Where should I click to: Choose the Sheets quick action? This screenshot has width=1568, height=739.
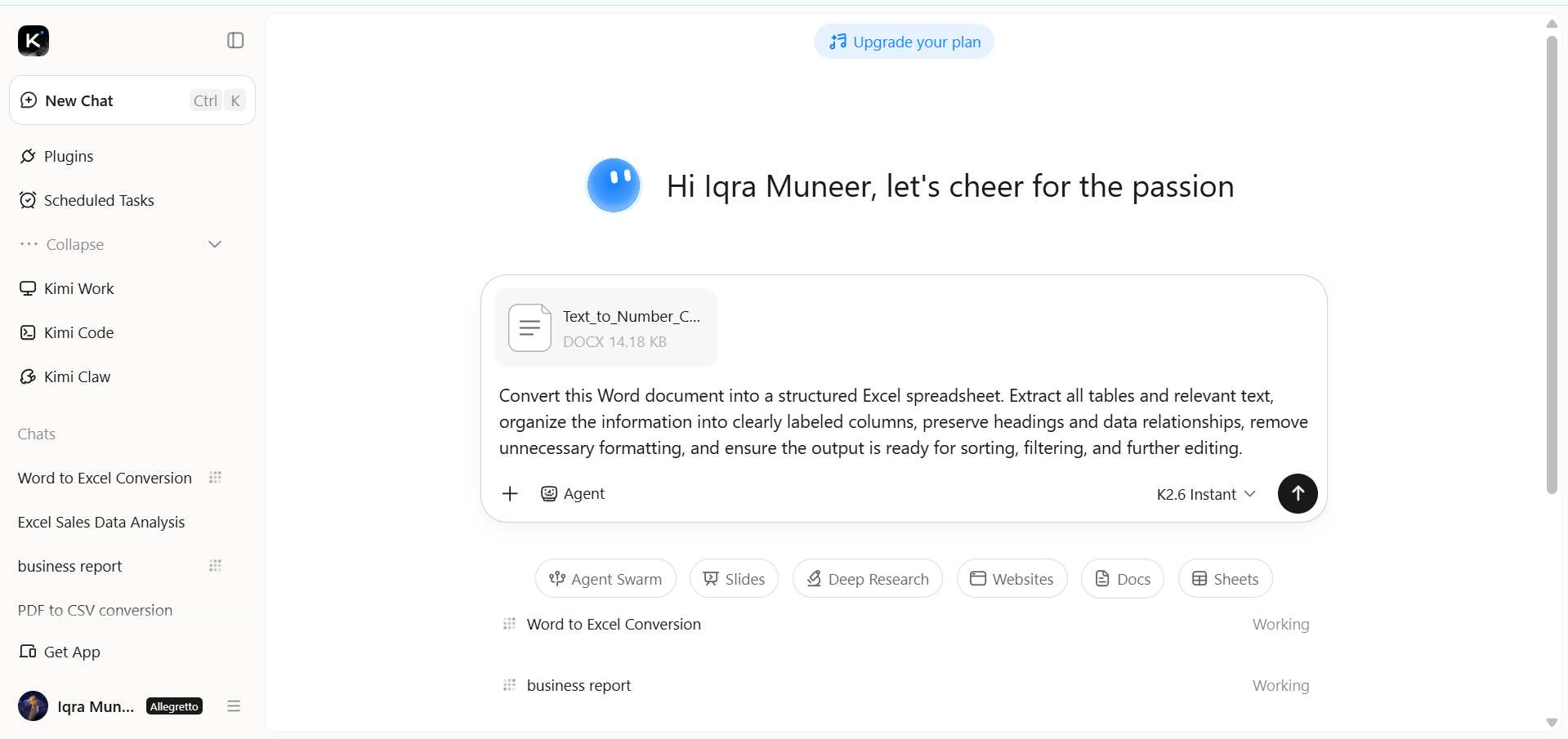tap(1225, 579)
